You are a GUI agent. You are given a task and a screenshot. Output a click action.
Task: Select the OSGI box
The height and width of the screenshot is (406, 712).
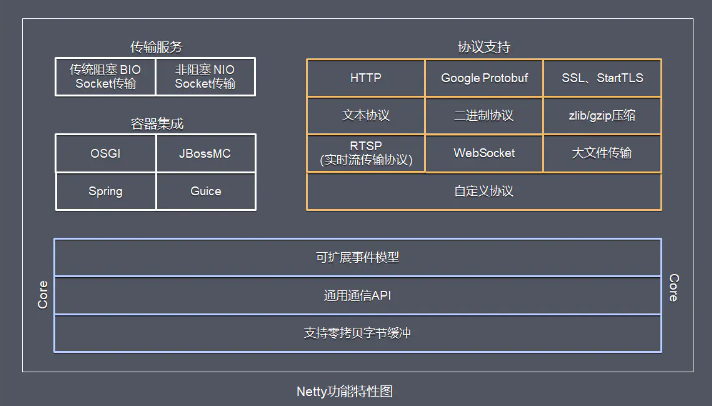[x=105, y=153]
